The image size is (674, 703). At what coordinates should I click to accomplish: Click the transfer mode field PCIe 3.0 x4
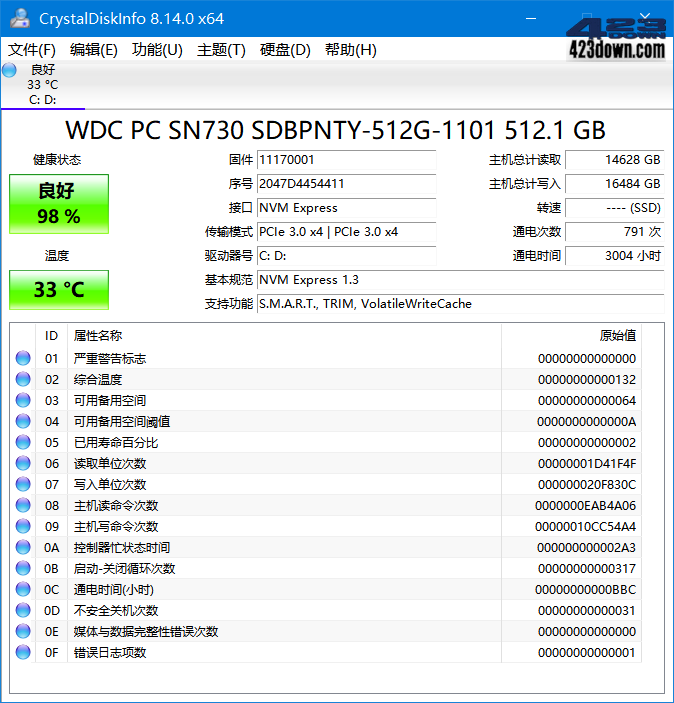[346, 232]
